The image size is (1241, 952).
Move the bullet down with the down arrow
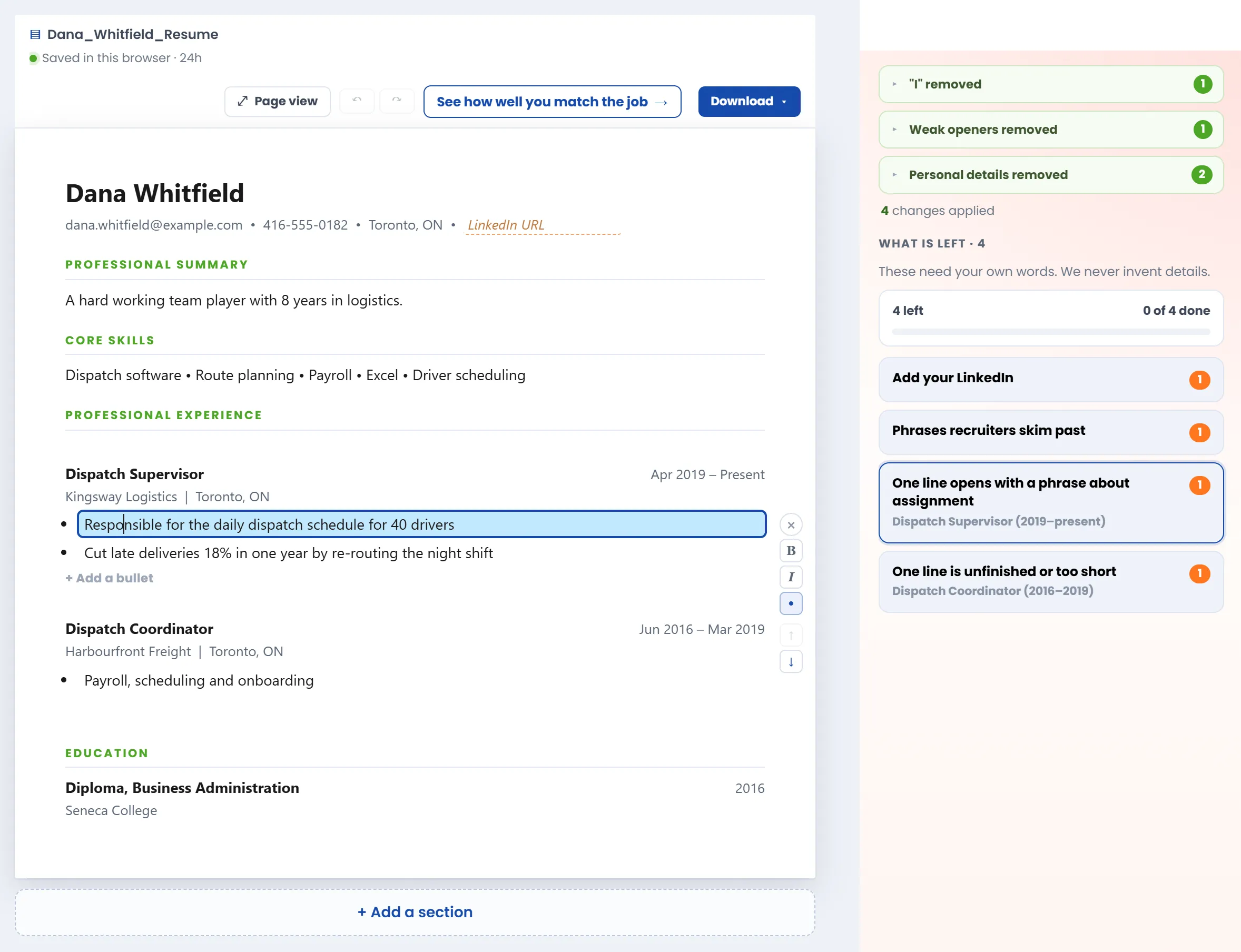791,661
